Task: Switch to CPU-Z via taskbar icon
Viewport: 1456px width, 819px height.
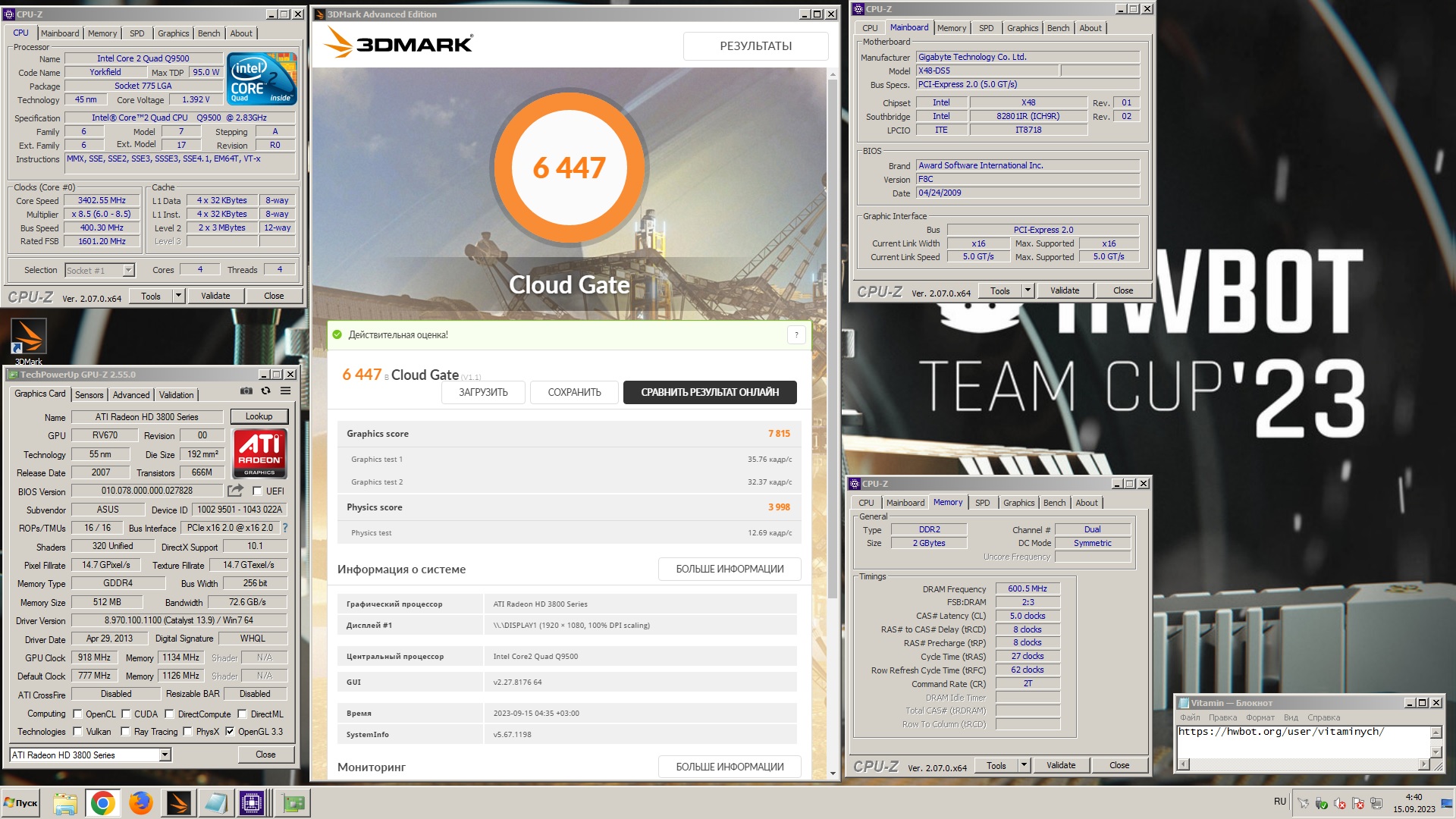Action: (x=253, y=803)
